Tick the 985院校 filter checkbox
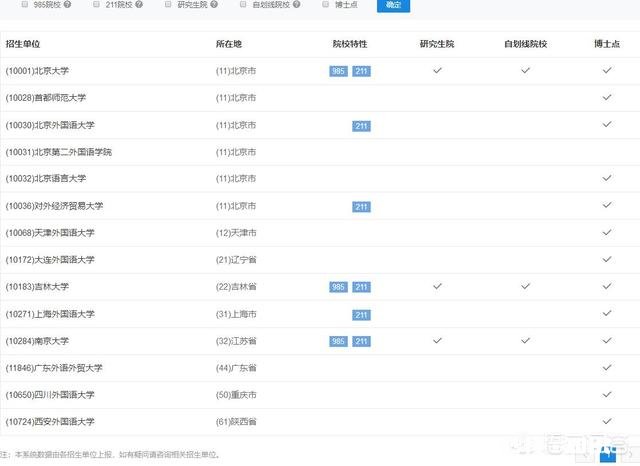This screenshot has width=640, height=466. (x=24, y=4)
